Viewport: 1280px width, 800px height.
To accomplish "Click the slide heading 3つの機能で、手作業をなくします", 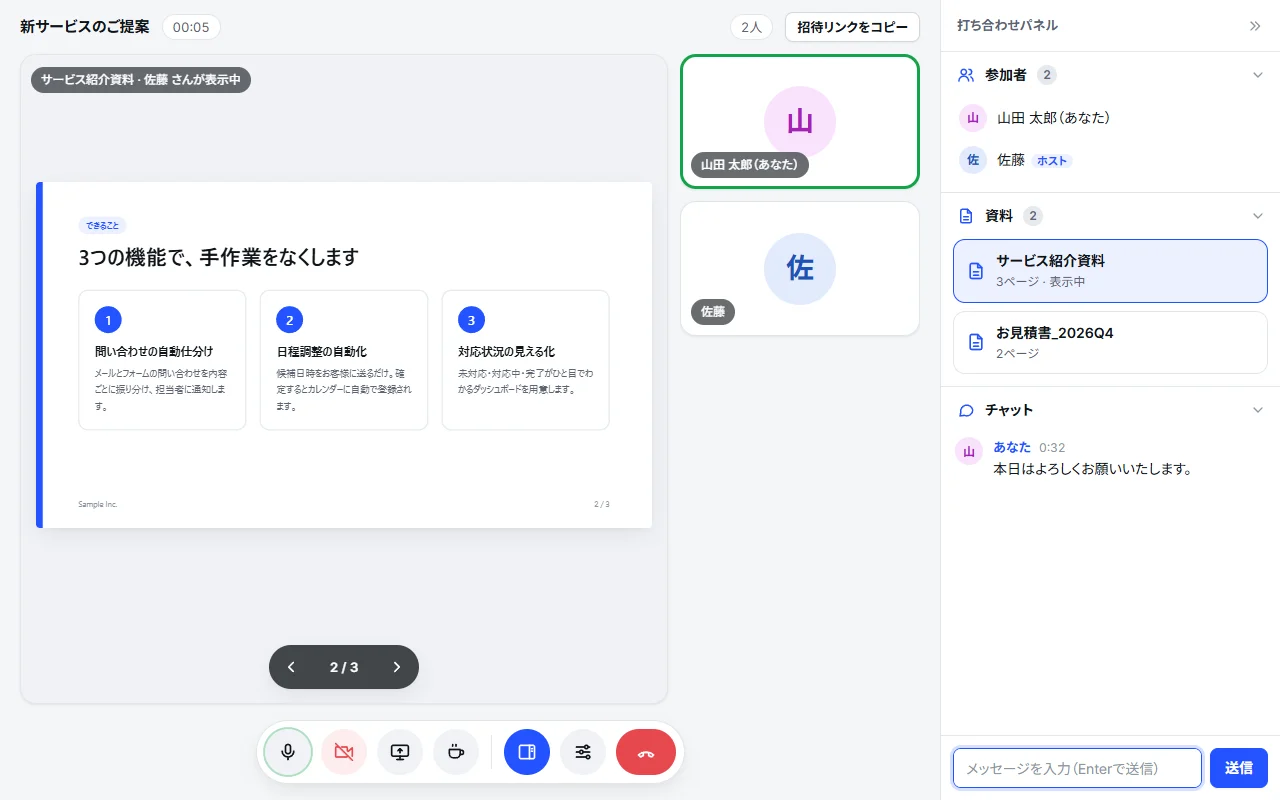I will [x=218, y=257].
